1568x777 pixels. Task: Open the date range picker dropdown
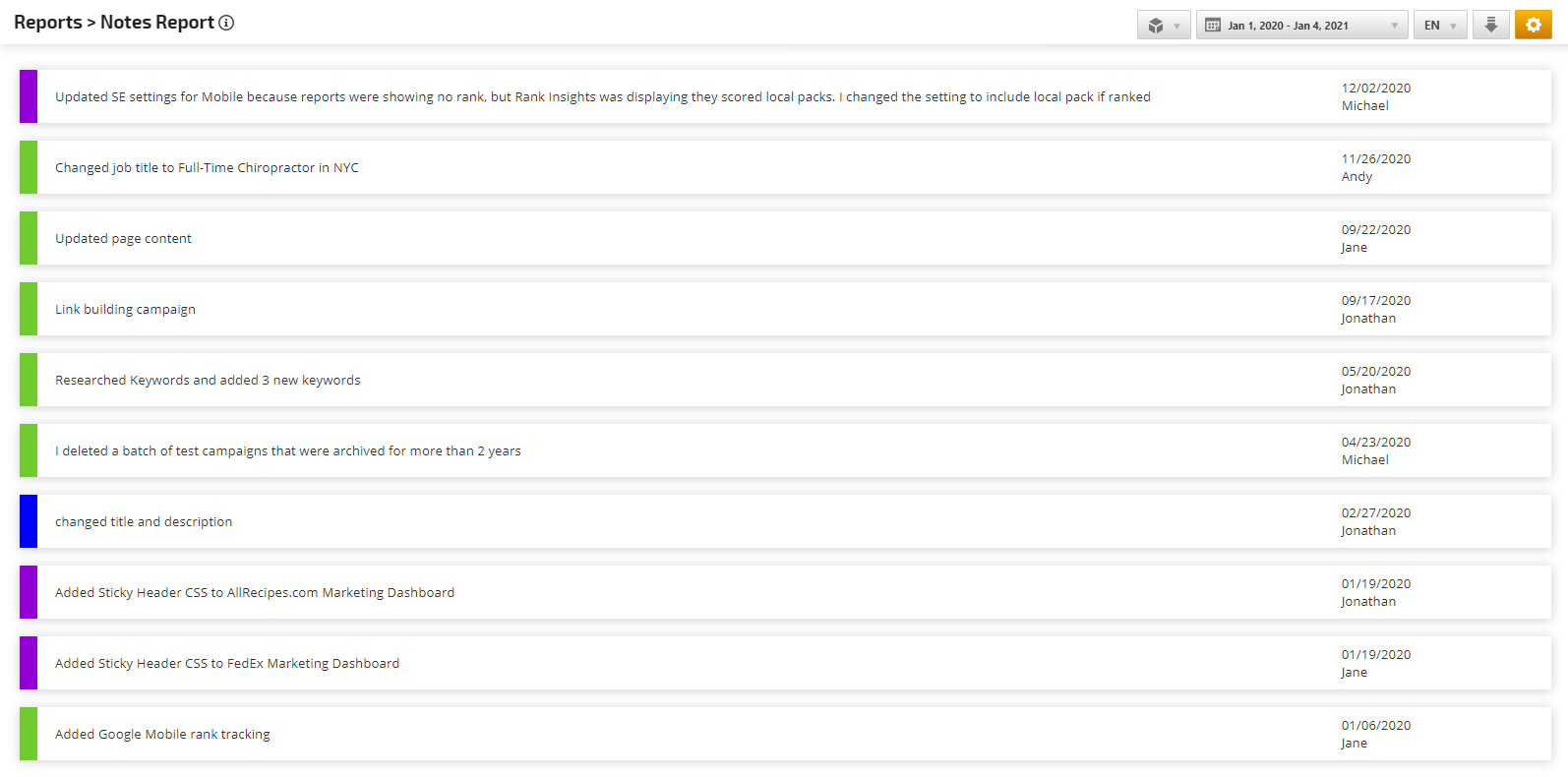pos(1301,26)
